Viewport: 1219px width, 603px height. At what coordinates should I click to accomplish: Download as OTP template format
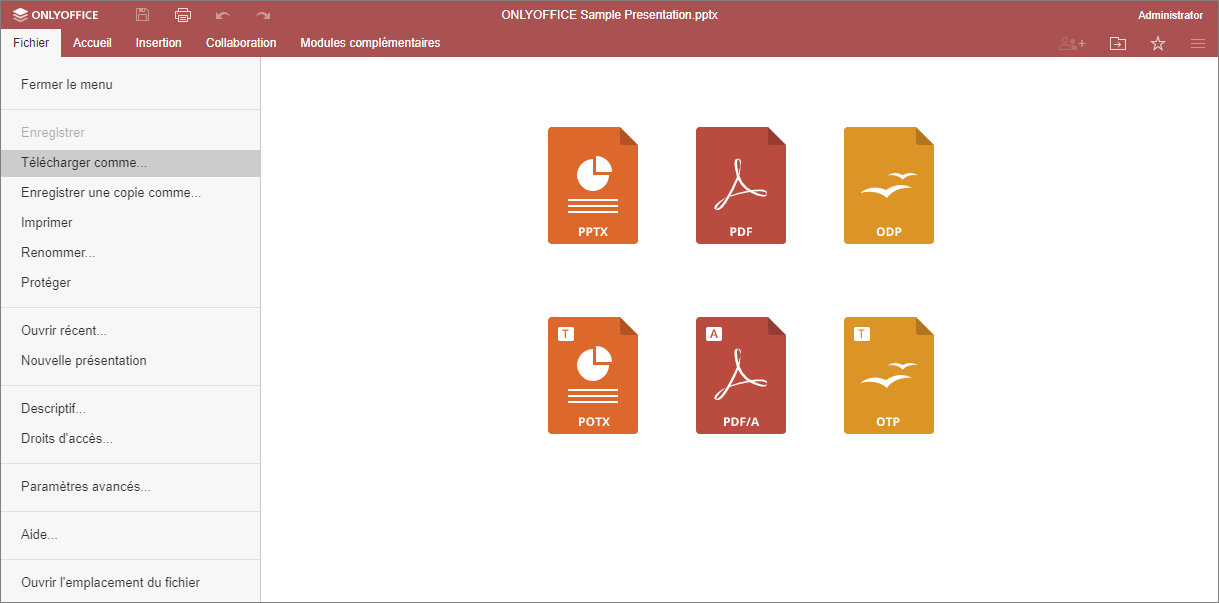(x=889, y=375)
